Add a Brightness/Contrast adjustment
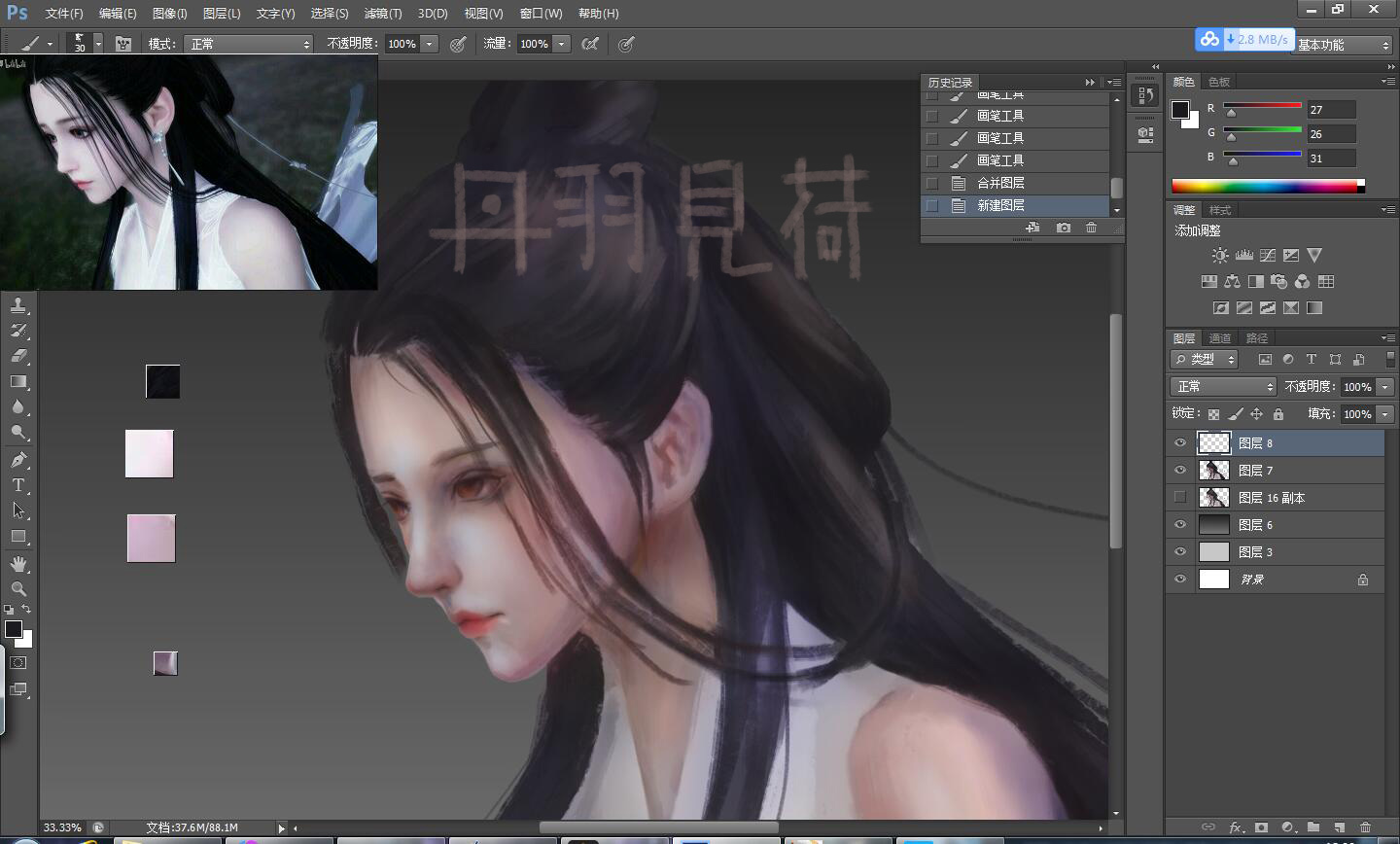 (1220, 256)
